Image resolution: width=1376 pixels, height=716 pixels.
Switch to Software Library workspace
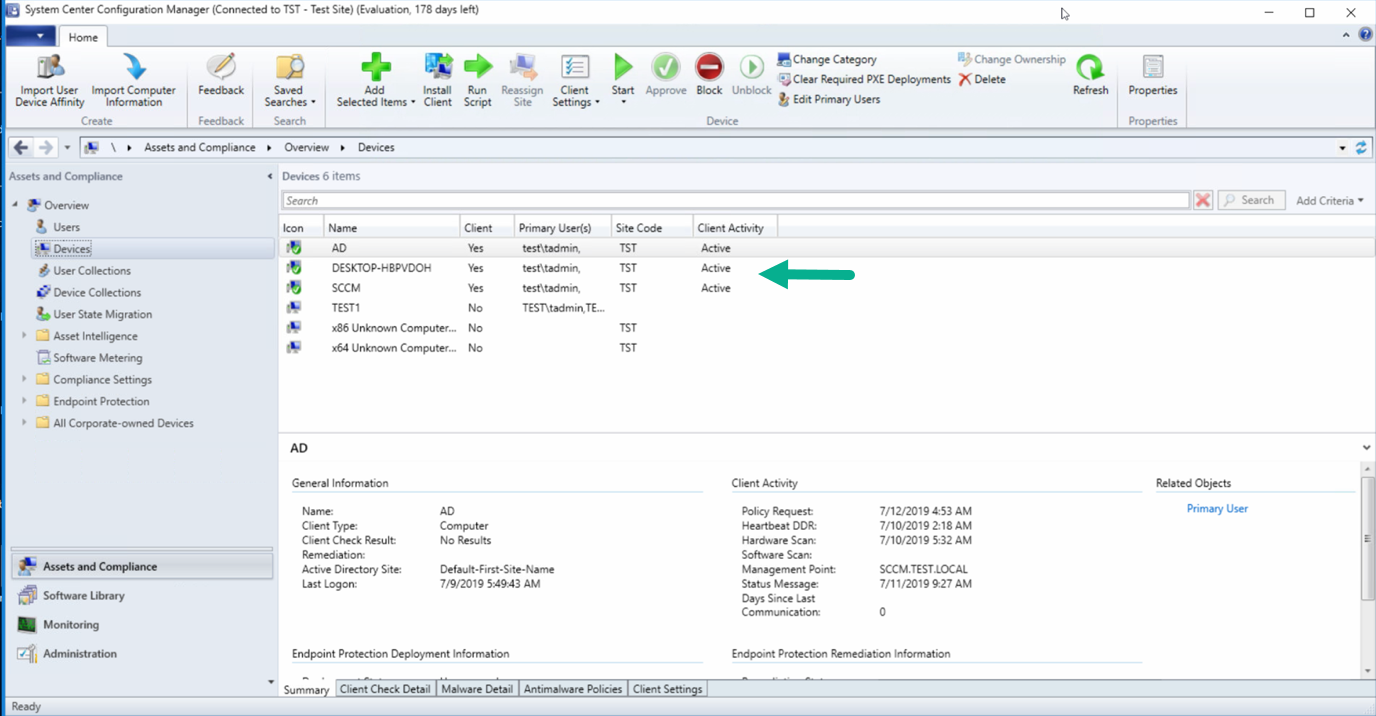pyautogui.click(x=141, y=595)
